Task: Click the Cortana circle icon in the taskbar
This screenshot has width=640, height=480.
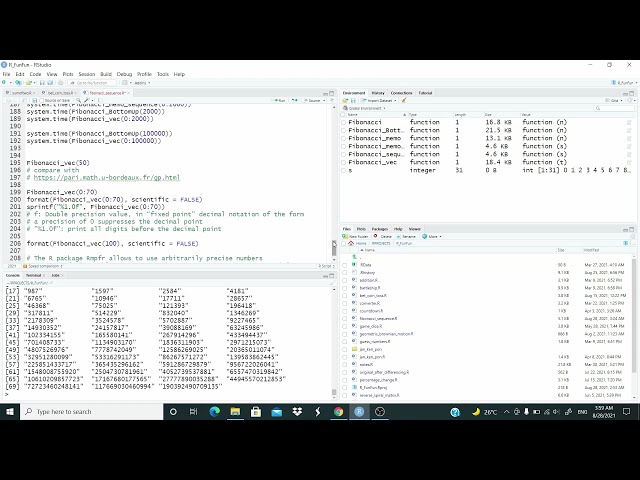Action: point(173,412)
